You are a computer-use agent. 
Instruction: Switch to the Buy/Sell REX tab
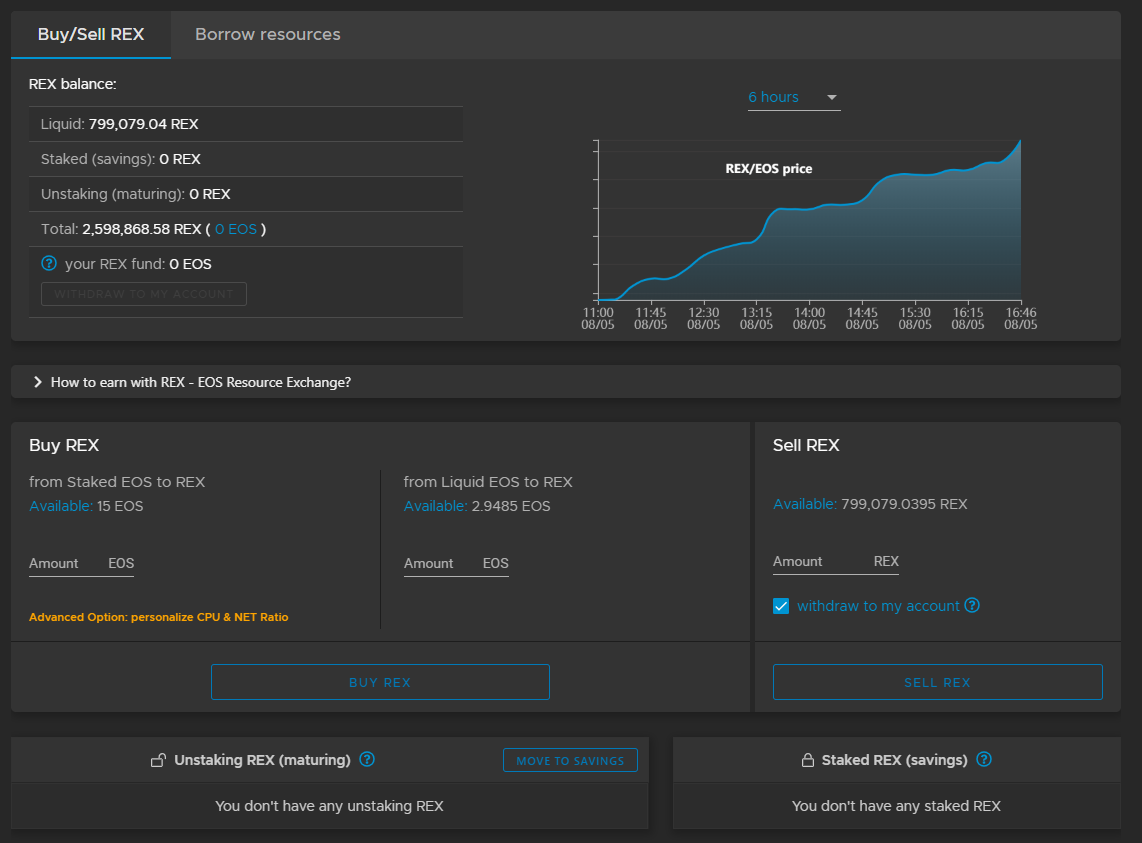coord(91,34)
